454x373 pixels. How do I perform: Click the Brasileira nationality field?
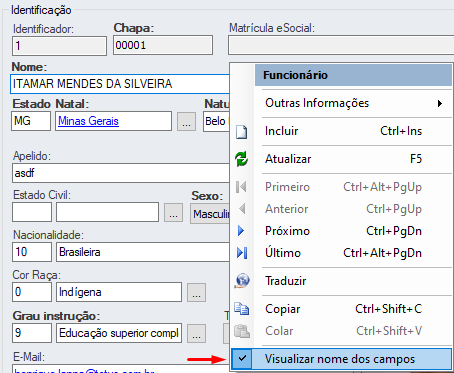(143, 252)
